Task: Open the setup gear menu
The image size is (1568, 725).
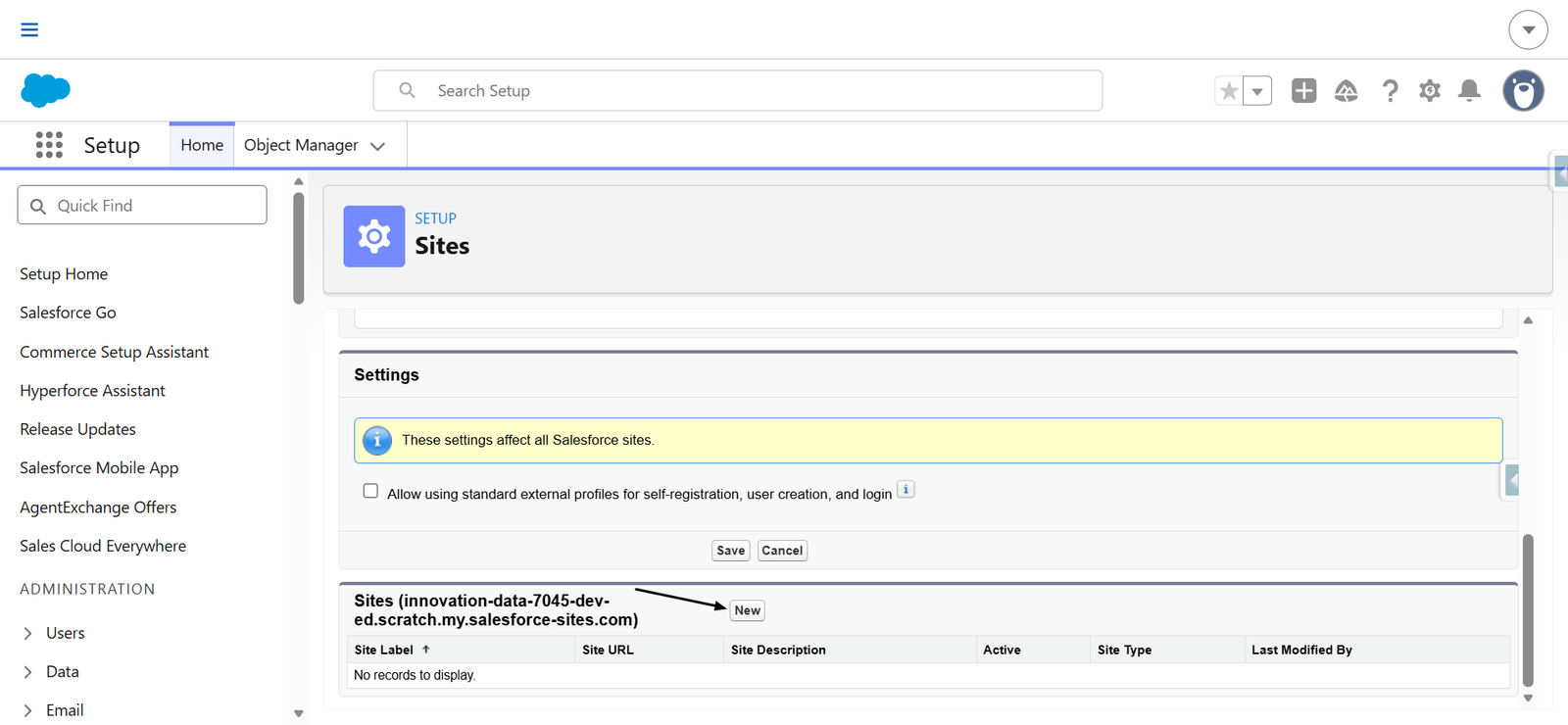Action: (1430, 91)
